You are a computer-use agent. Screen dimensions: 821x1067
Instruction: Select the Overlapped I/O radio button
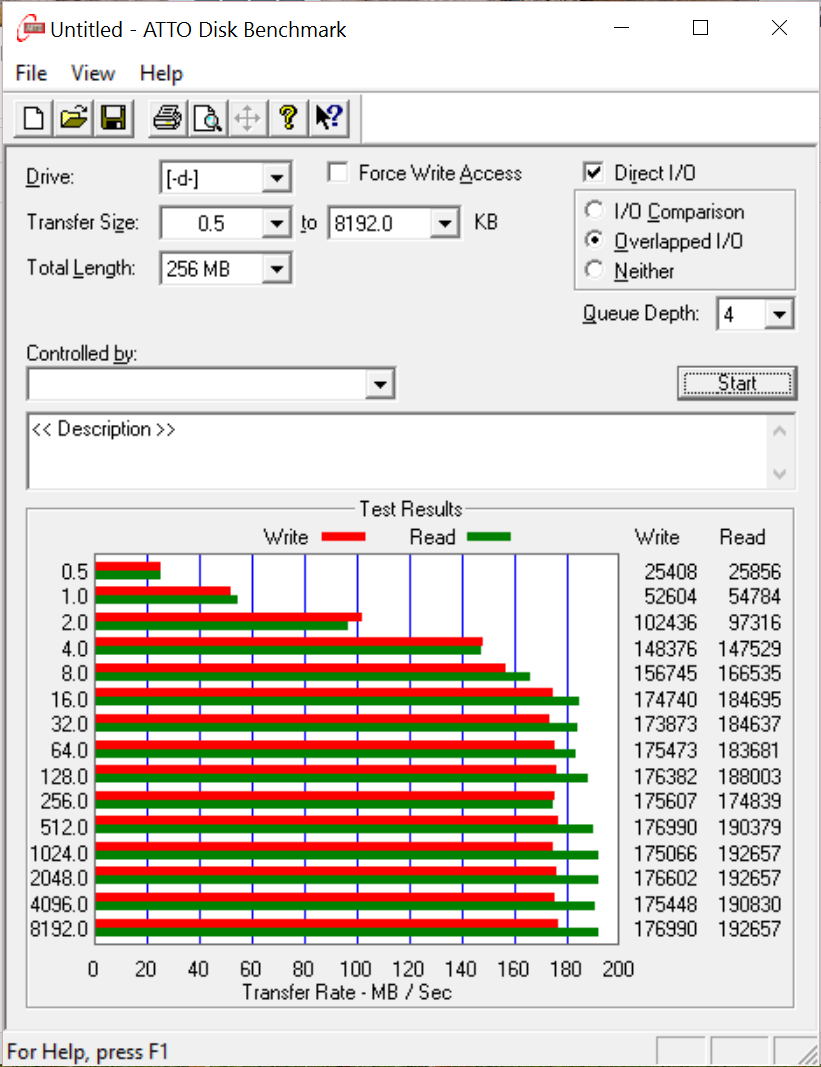coord(594,240)
